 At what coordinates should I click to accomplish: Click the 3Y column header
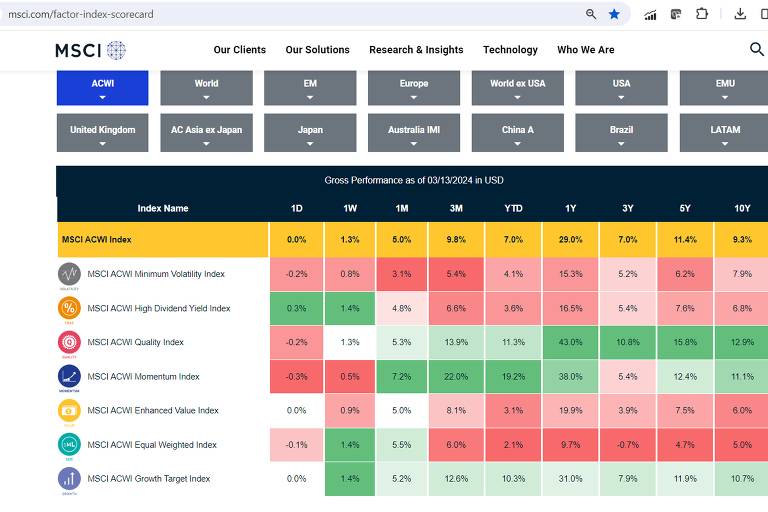tap(627, 208)
